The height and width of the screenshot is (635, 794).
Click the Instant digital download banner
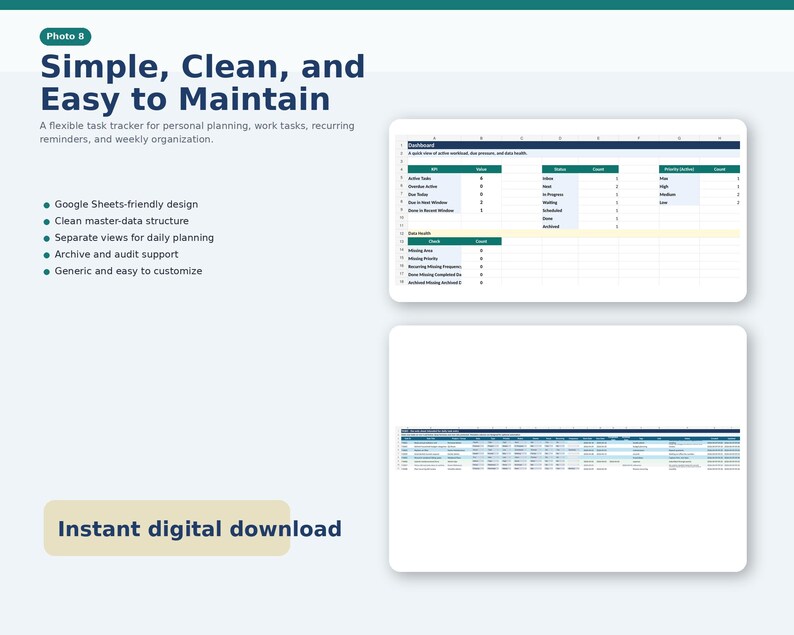click(167, 528)
